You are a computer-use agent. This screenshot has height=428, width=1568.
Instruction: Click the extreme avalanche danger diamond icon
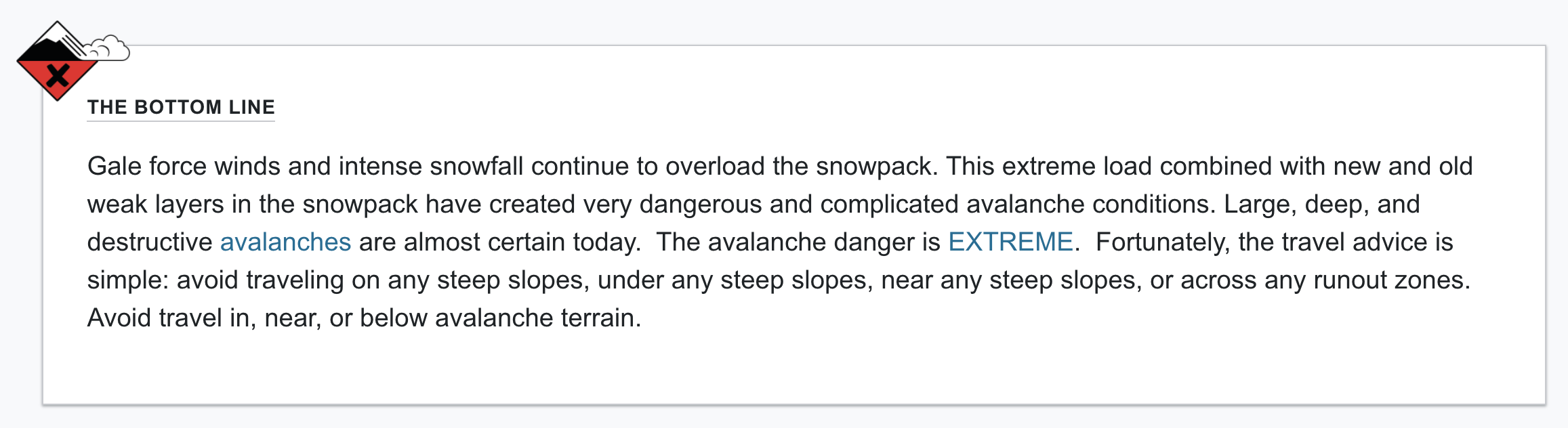click(58, 62)
